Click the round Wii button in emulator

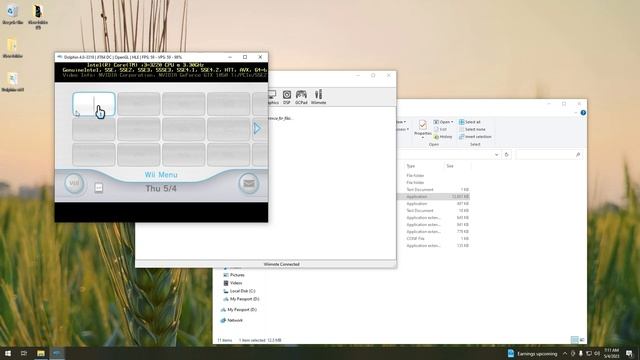(x=74, y=183)
